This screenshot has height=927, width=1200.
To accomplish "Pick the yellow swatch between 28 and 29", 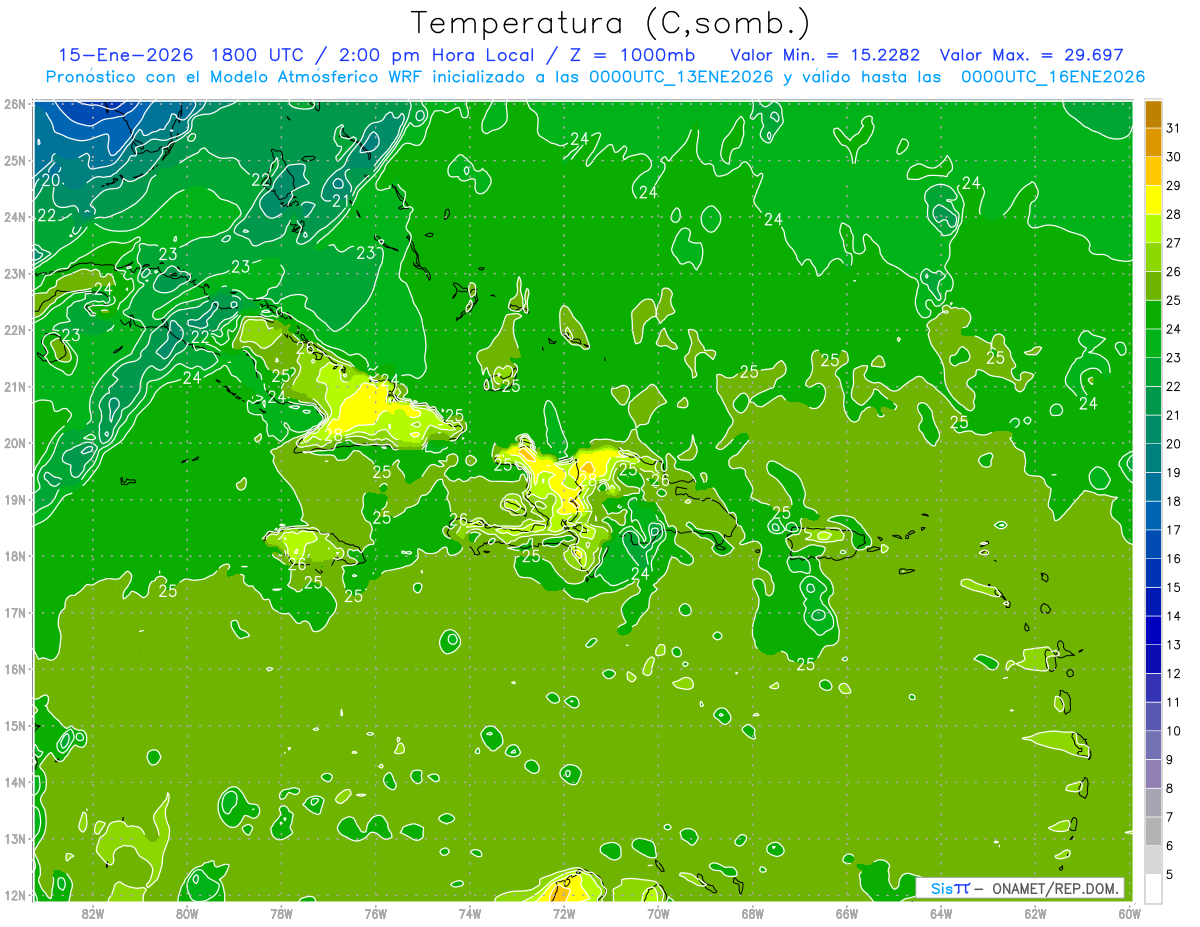I will [1153, 200].
